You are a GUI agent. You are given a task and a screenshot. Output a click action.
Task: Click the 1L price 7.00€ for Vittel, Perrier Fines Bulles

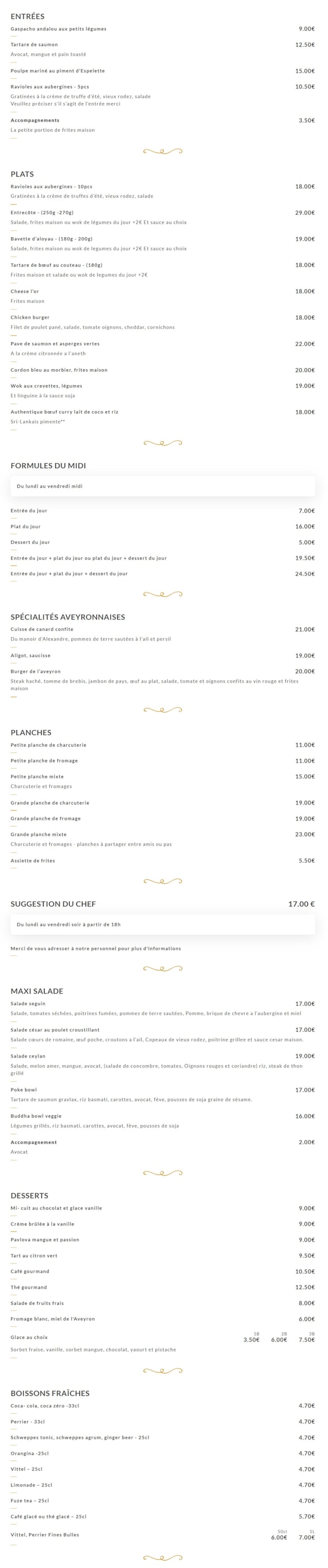pos(306,1538)
